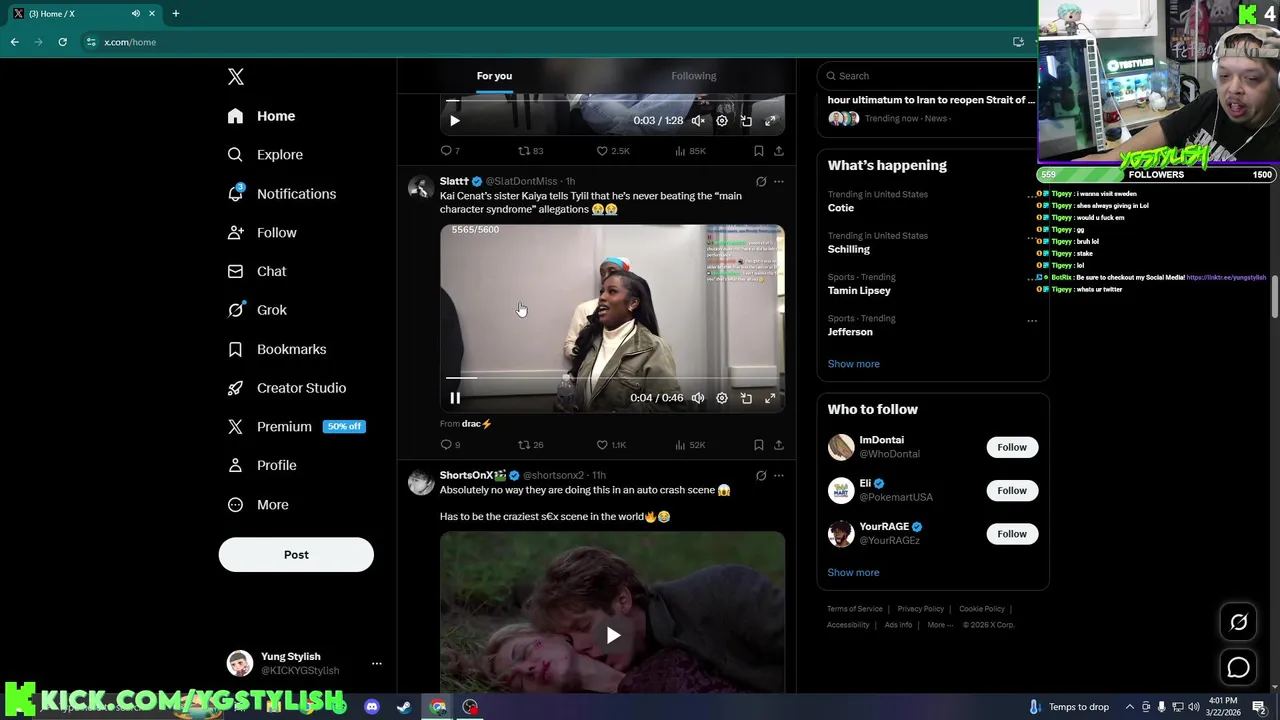This screenshot has height=720, width=1280.
Task: Open the Follow sidebar item
Action: pos(262,233)
